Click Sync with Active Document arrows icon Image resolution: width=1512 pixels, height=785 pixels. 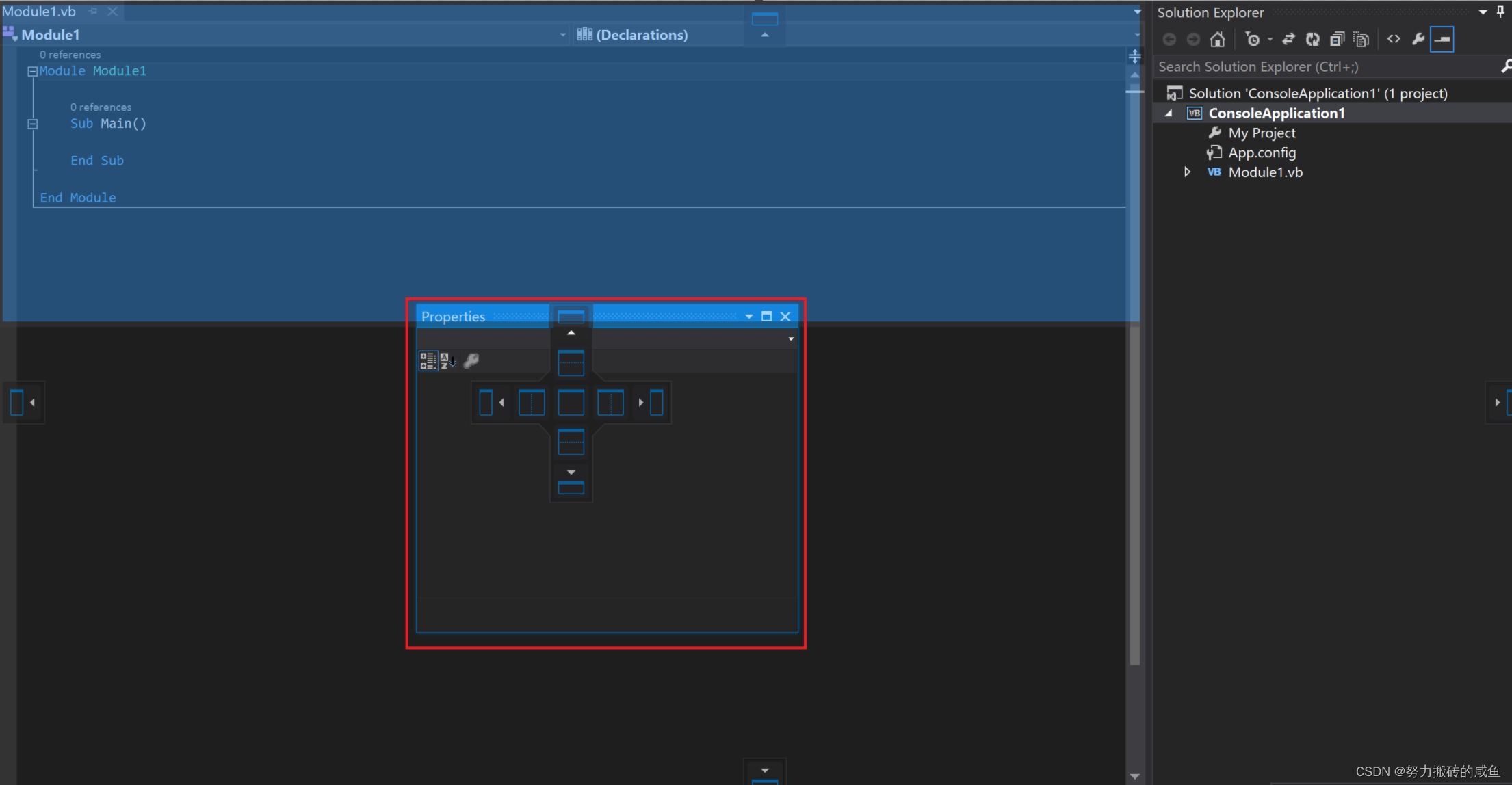(1288, 40)
